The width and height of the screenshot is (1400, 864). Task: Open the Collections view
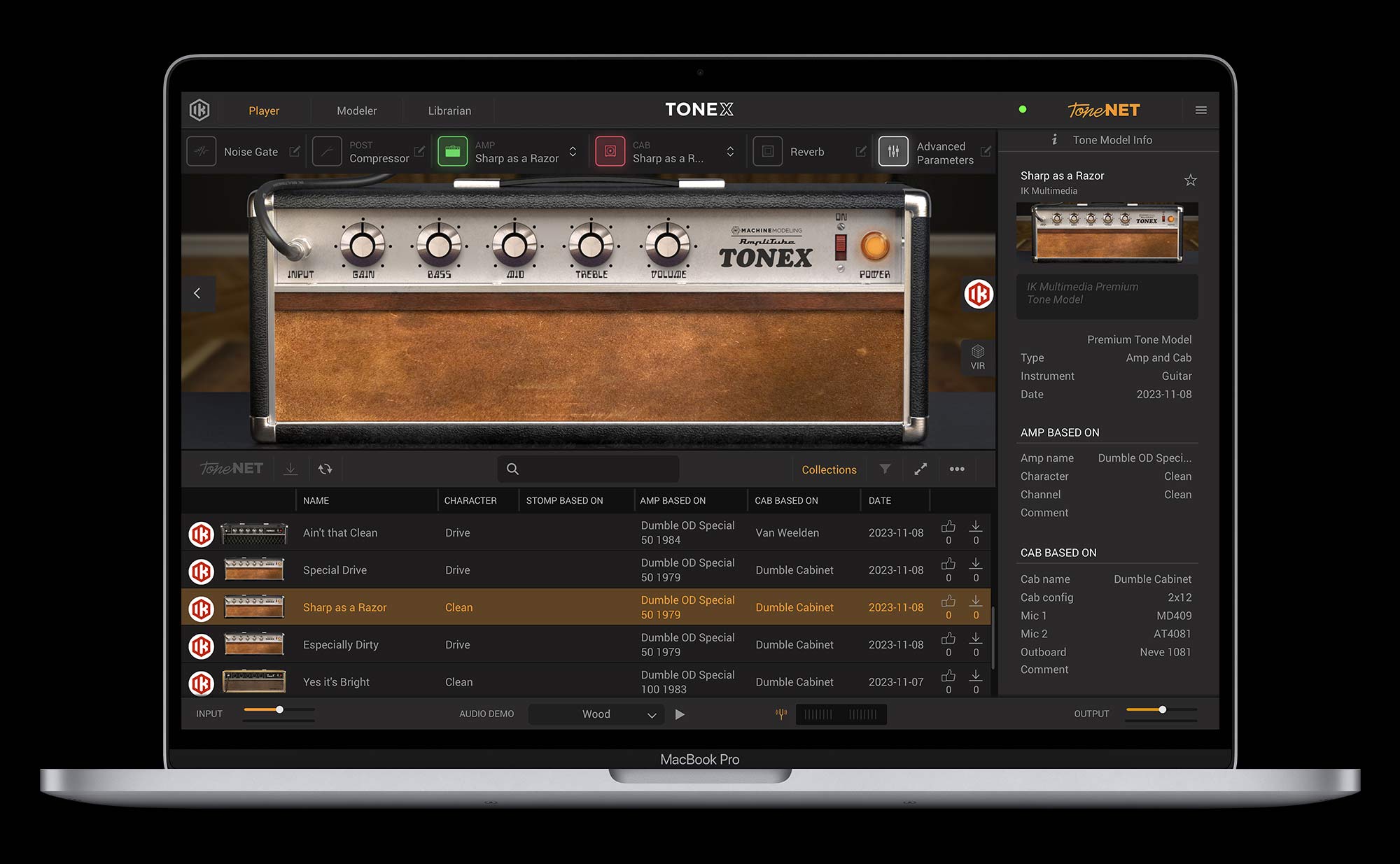click(x=828, y=469)
